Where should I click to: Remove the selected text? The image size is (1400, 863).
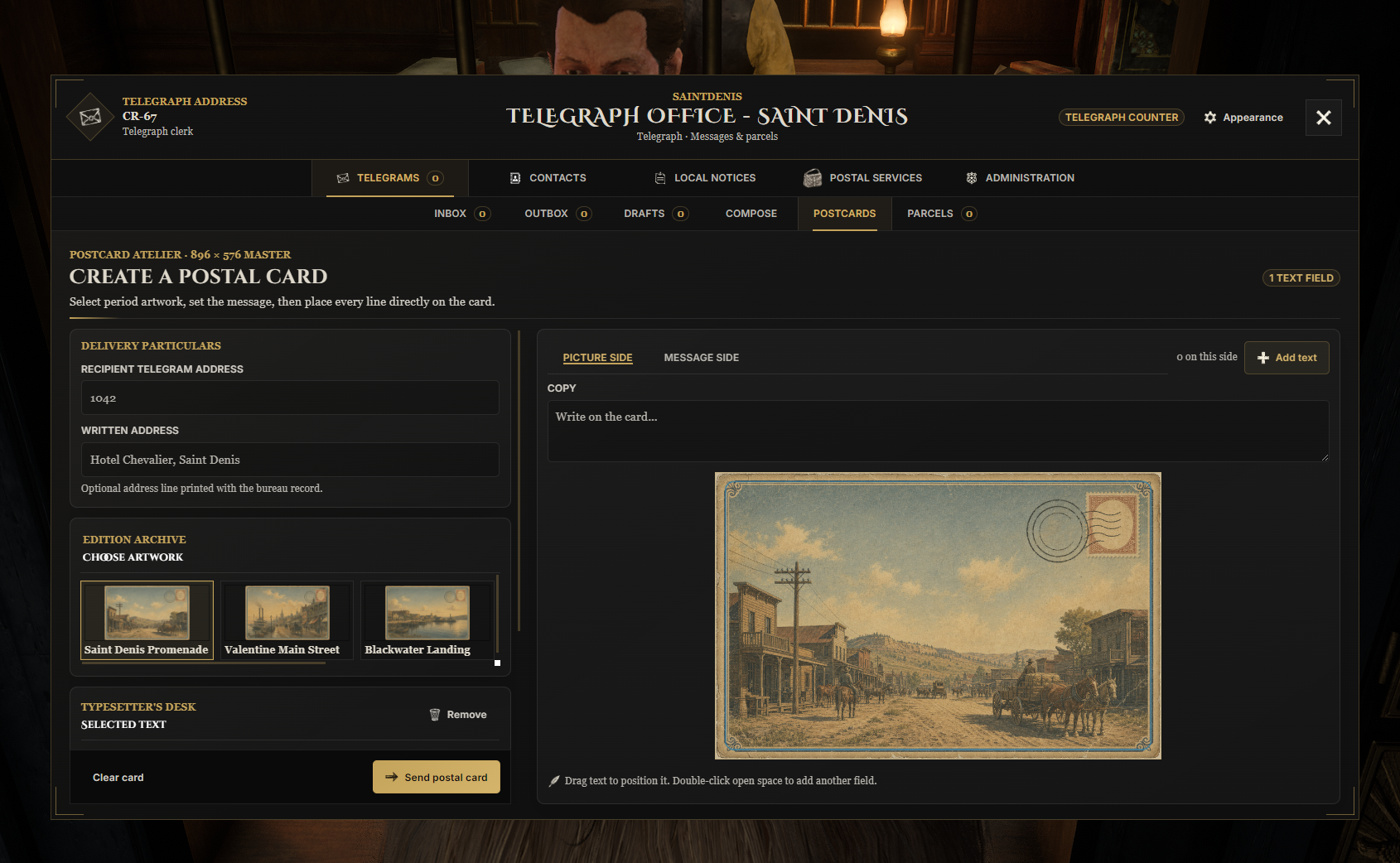458,715
